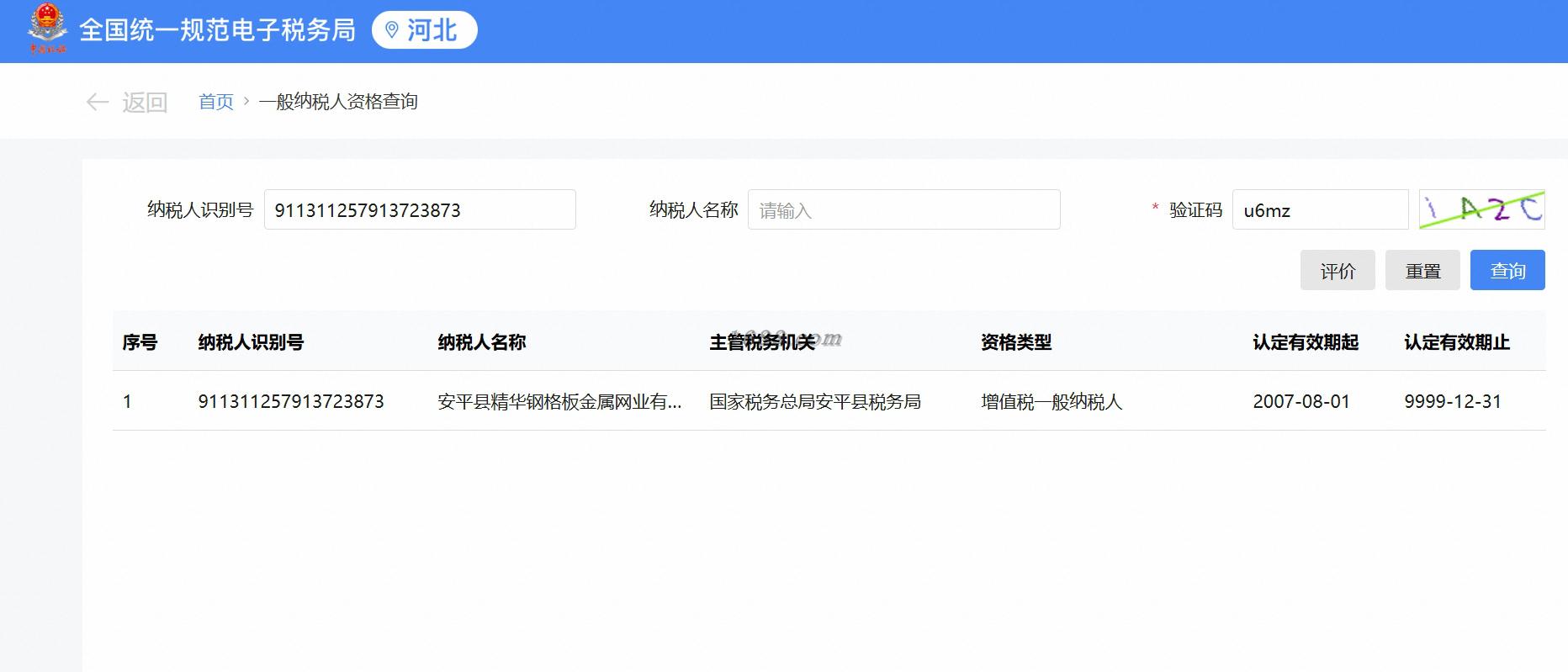Click the 评价 button
This screenshot has height=672, width=1568.
[x=1338, y=270]
